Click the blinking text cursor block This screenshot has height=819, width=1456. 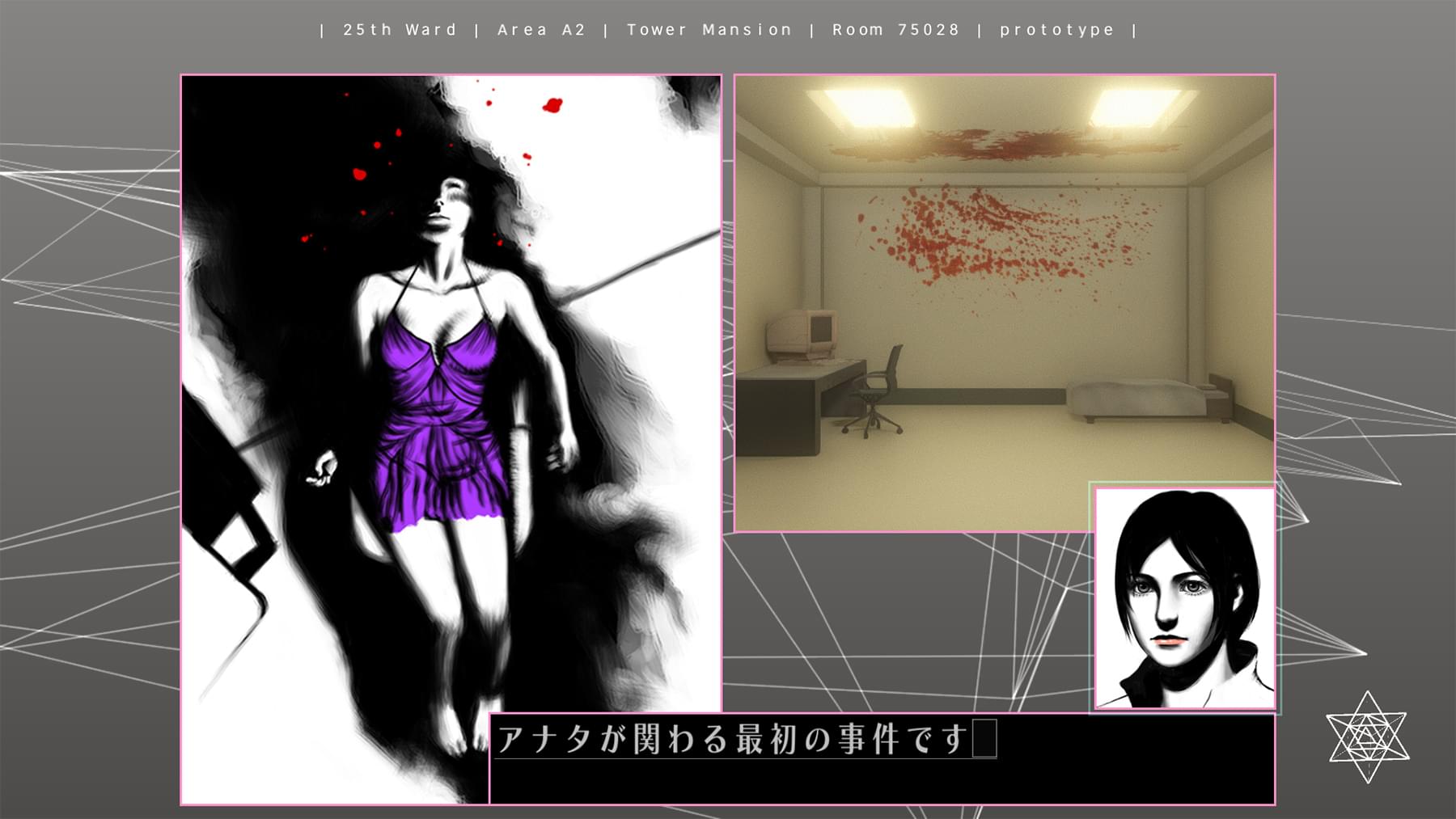[x=984, y=738]
